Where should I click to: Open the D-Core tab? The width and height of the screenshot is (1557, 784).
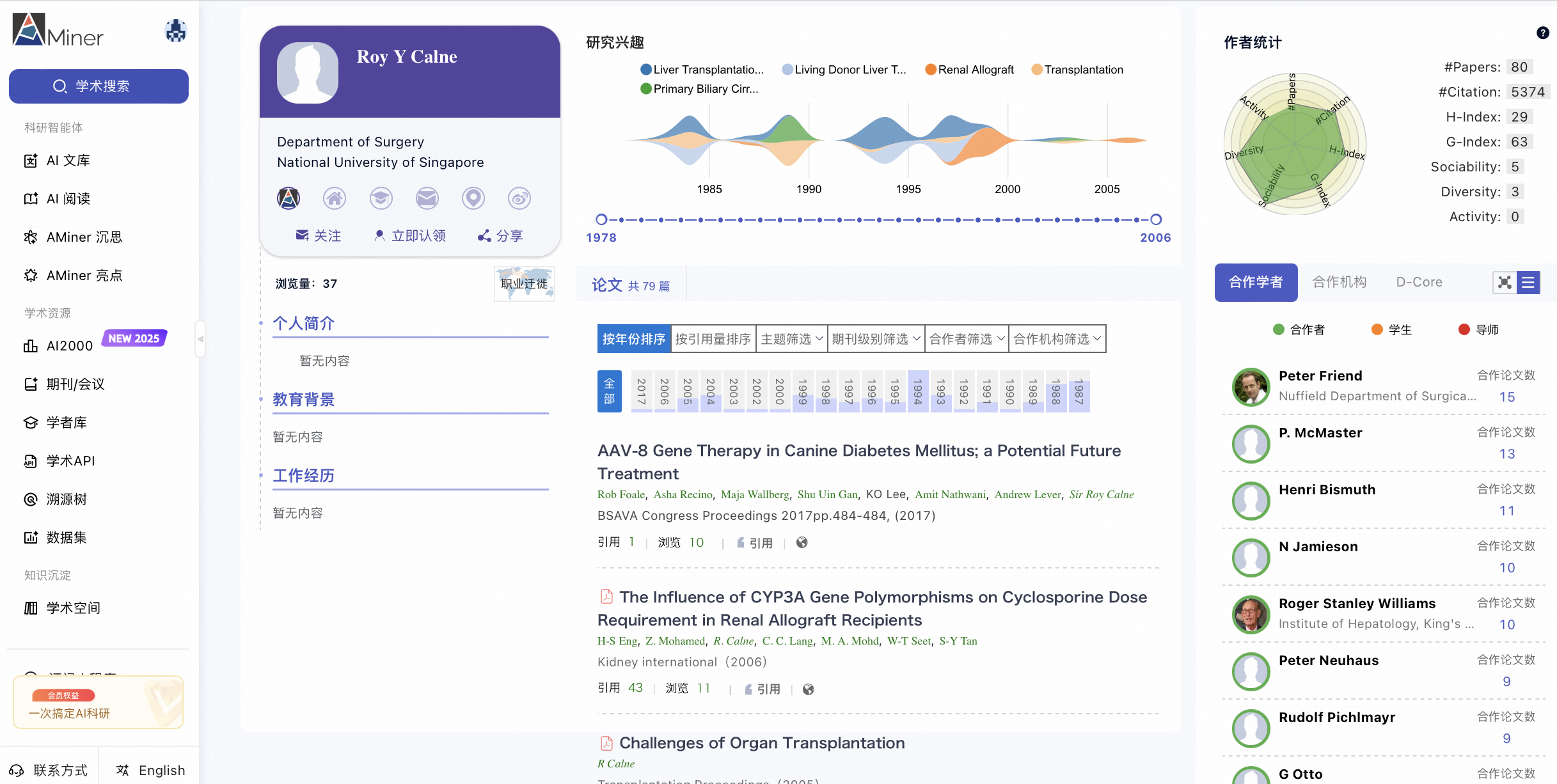1419,282
